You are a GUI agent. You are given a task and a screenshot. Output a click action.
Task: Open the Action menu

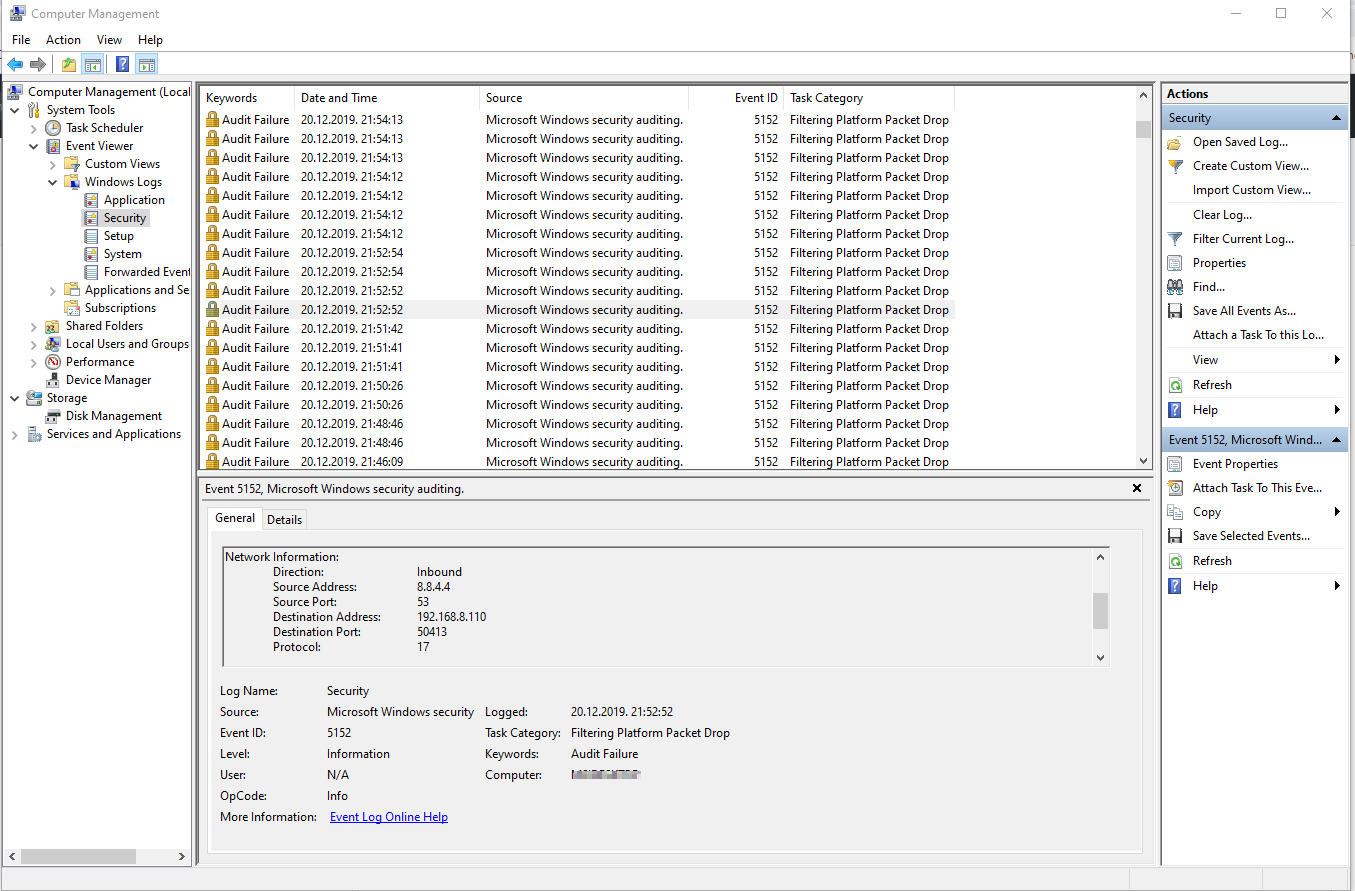63,40
